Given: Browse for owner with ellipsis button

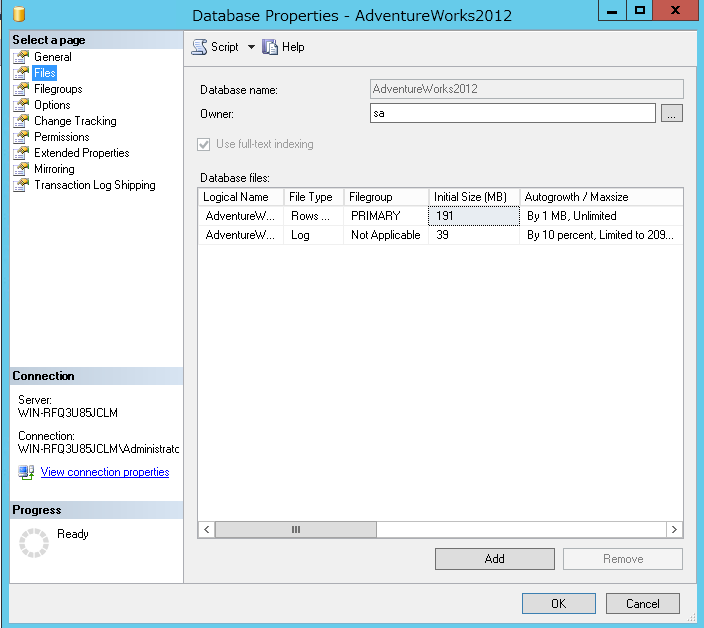Looking at the screenshot, I should click(x=672, y=113).
